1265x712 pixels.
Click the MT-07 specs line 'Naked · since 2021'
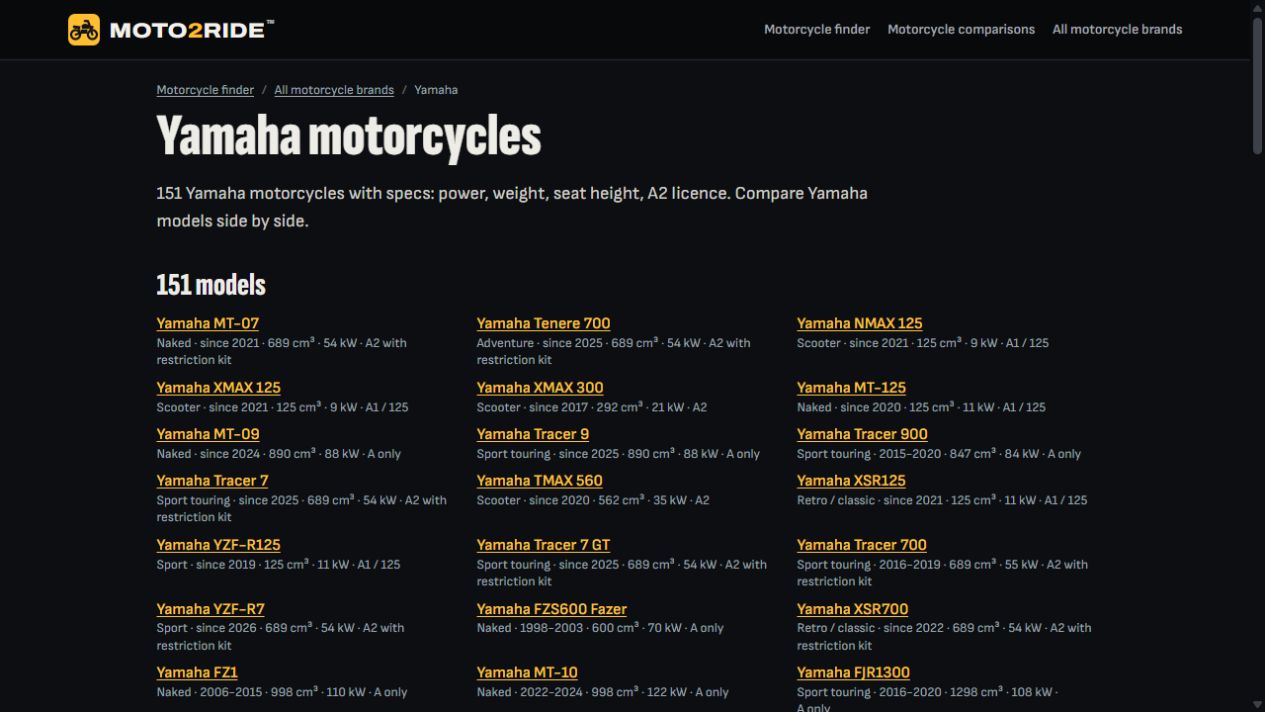[208, 343]
